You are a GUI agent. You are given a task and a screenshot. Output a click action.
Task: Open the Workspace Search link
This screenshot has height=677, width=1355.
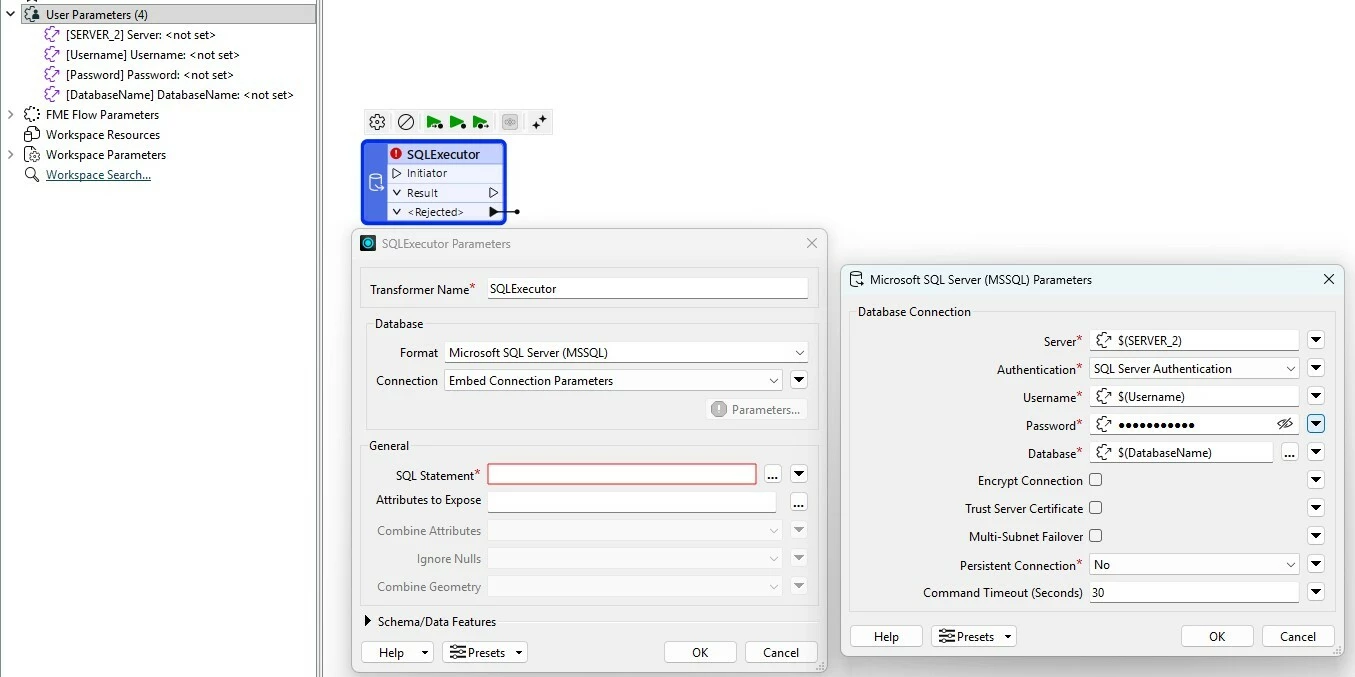[98, 175]
